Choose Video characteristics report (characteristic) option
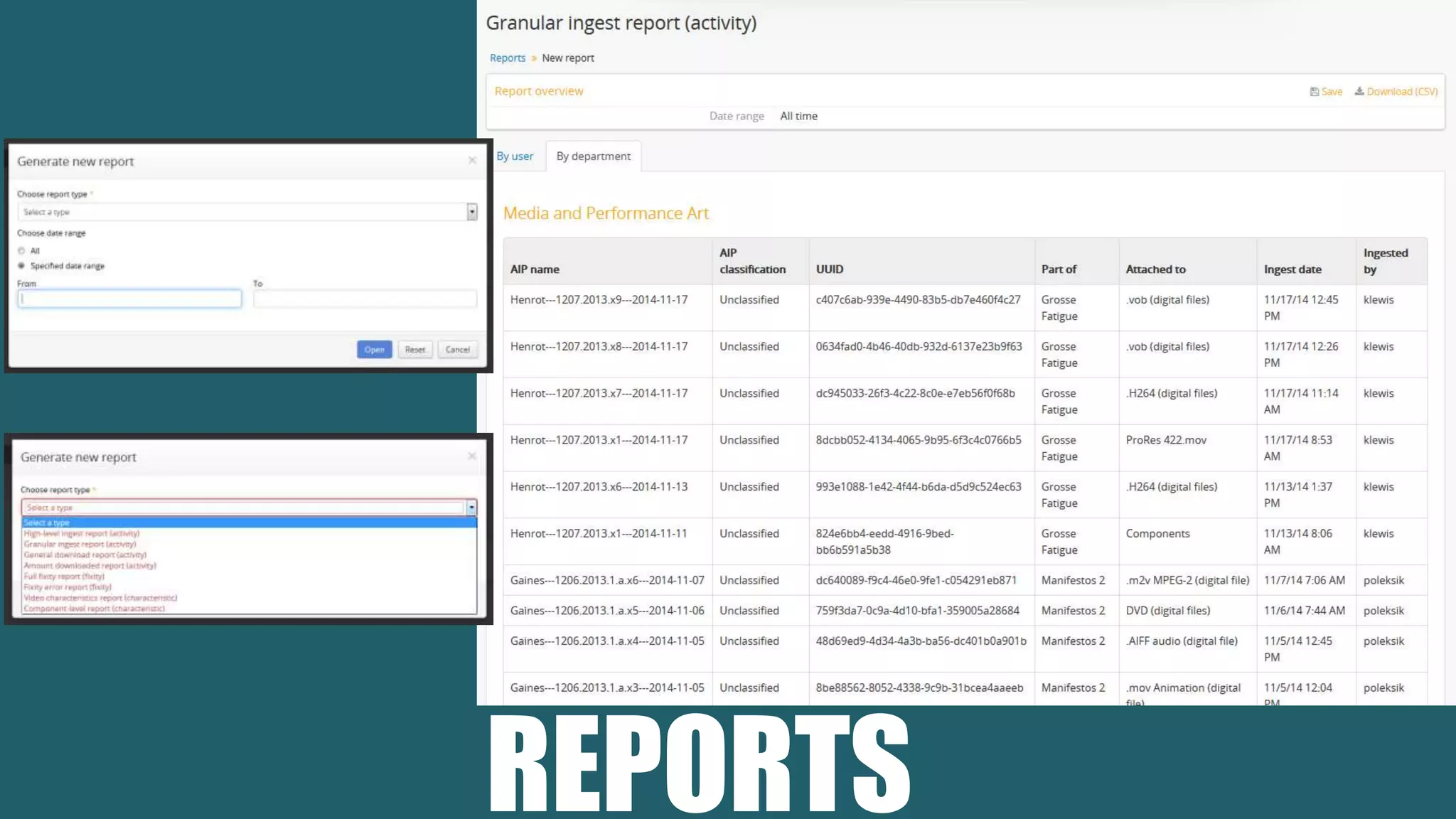1456x819 pixels. pos(100,598)
